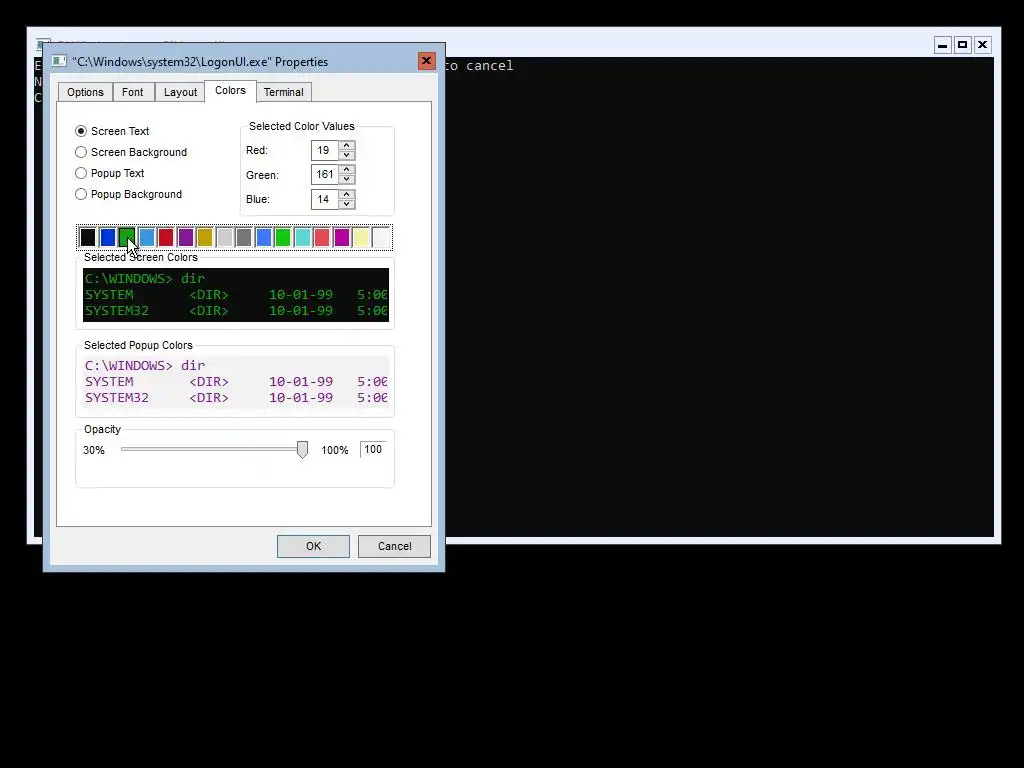Switch to the Options tab
1024x768 pixels.
[85, 92]
